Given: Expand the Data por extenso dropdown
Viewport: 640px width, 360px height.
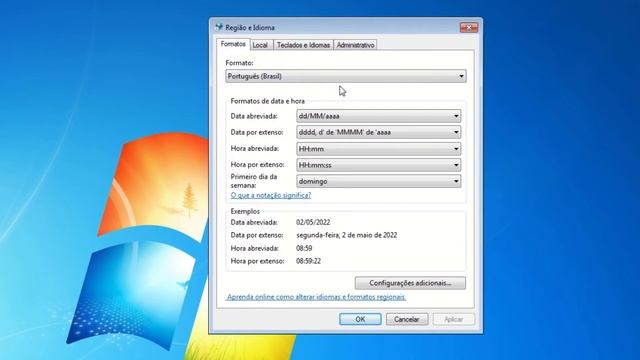Looking at the screenshot, I should click(379, 132).
